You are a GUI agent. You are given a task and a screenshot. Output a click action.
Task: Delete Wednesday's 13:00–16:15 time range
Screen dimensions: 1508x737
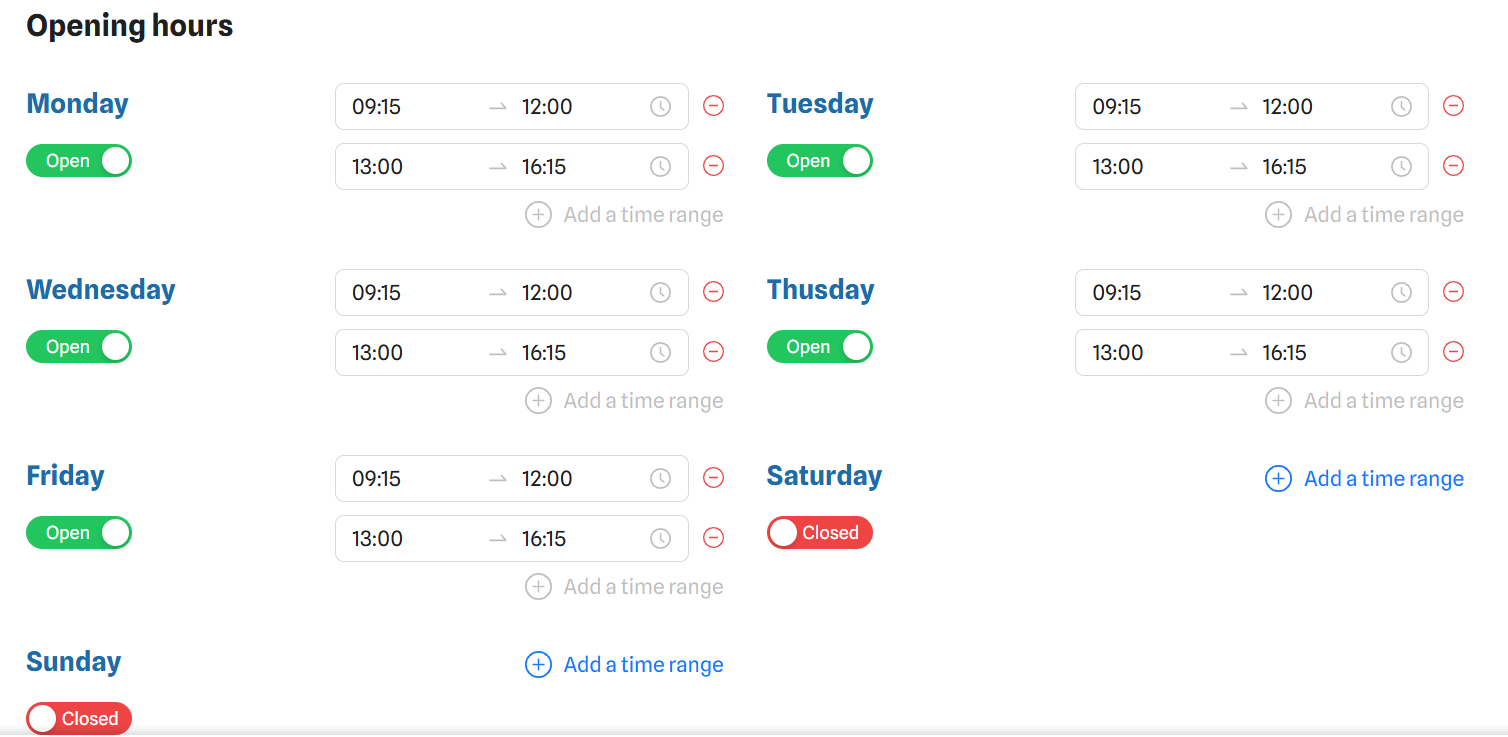(x=713, y=351)
